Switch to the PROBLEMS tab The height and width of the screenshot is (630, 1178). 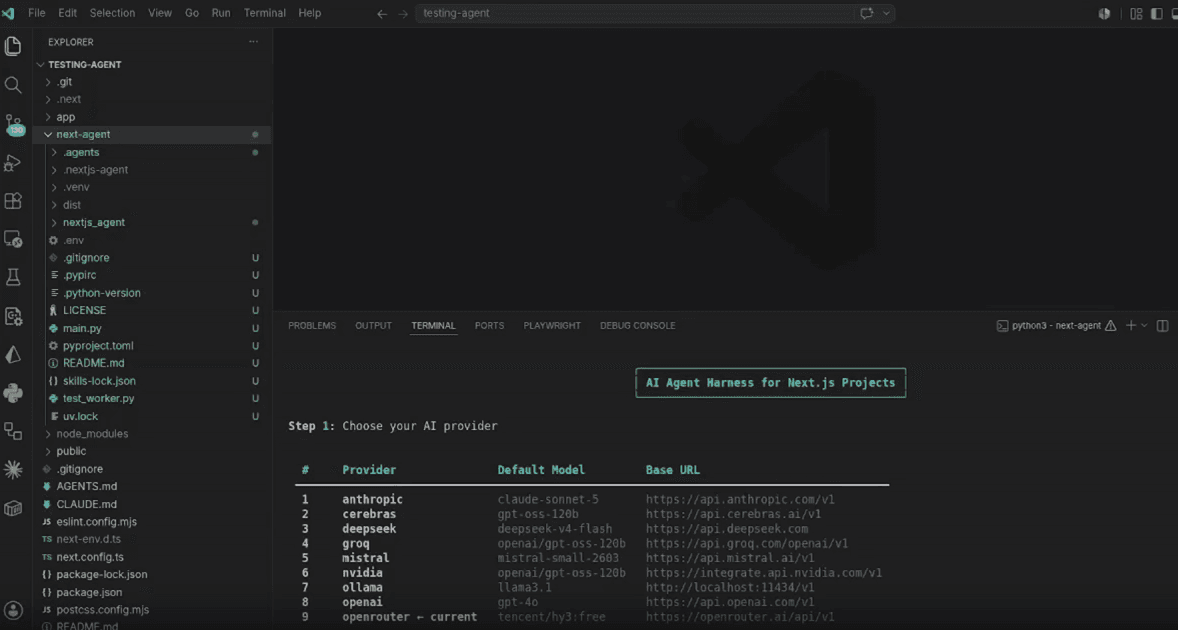click(312, 326)
